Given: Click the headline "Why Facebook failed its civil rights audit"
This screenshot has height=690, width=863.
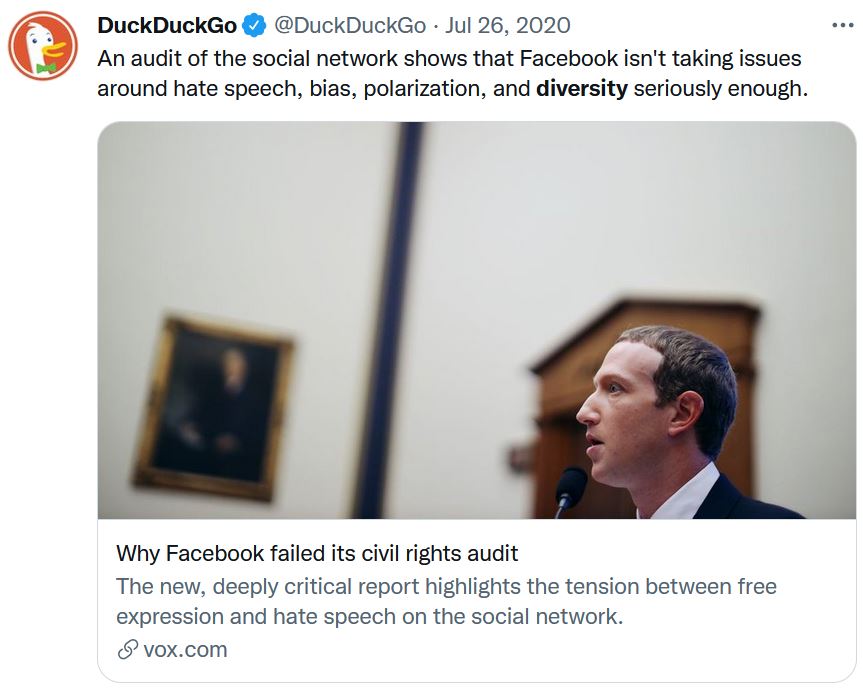Looking at the screenshot, I should pyautogui.click(x=317, y=553).
